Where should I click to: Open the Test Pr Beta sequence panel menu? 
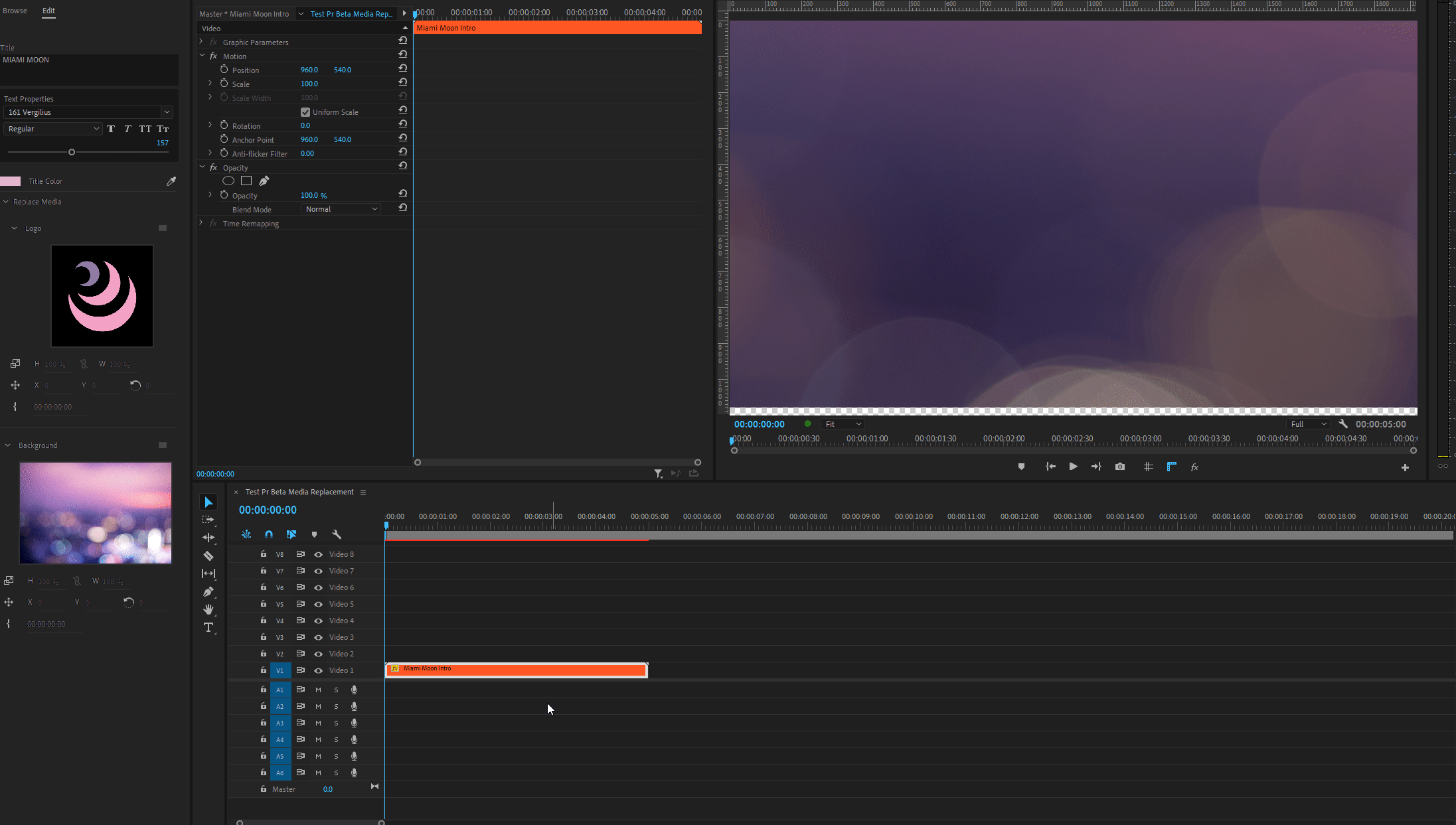pyautogui.click(x=363, y=492)
